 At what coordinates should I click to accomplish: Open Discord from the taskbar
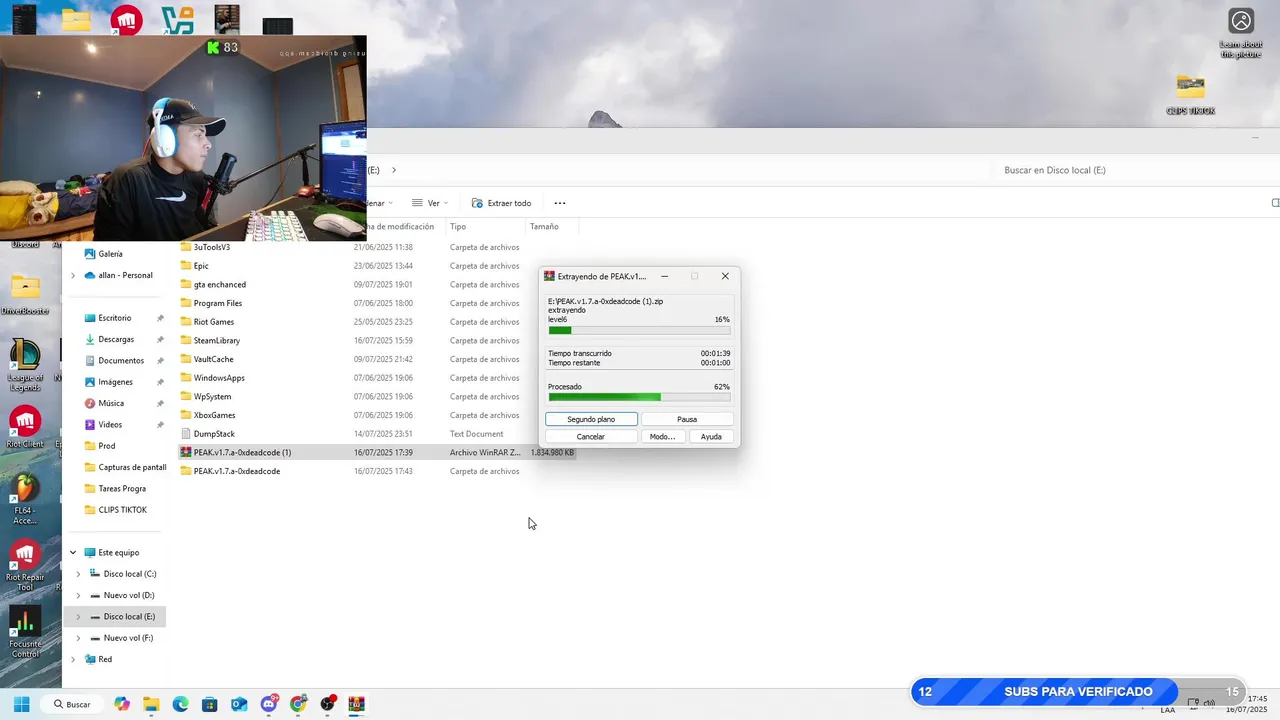coord(268,704)
